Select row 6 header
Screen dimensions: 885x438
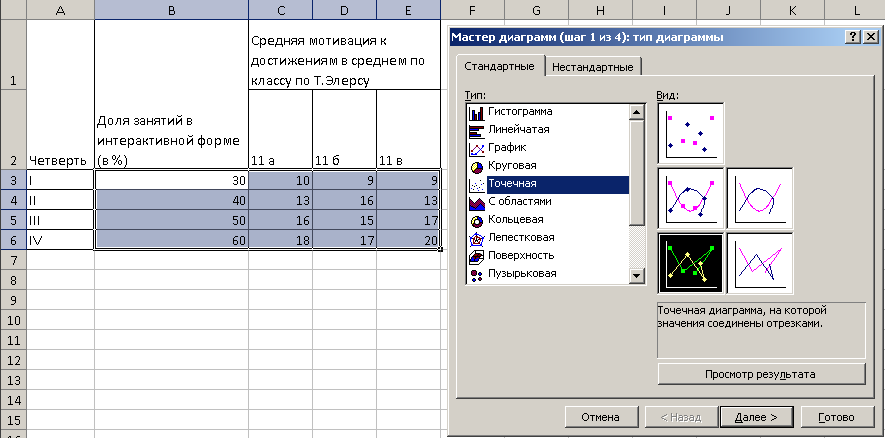click(x=13, y=240)
